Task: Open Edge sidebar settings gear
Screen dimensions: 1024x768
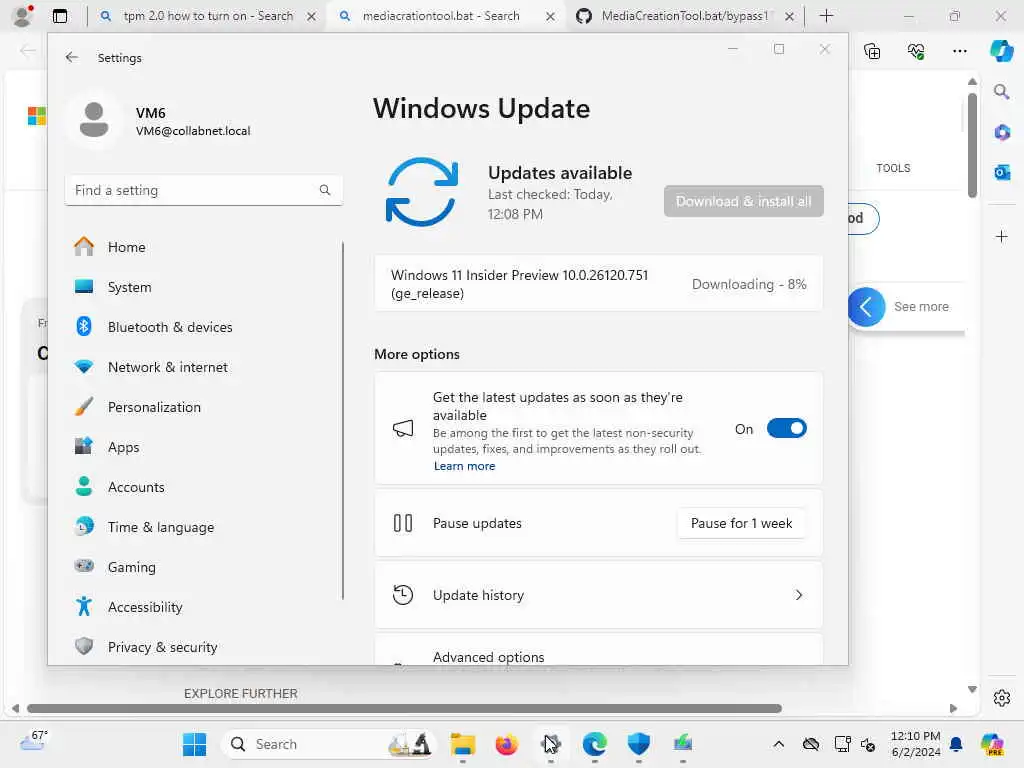Action: pos(1002,698)
